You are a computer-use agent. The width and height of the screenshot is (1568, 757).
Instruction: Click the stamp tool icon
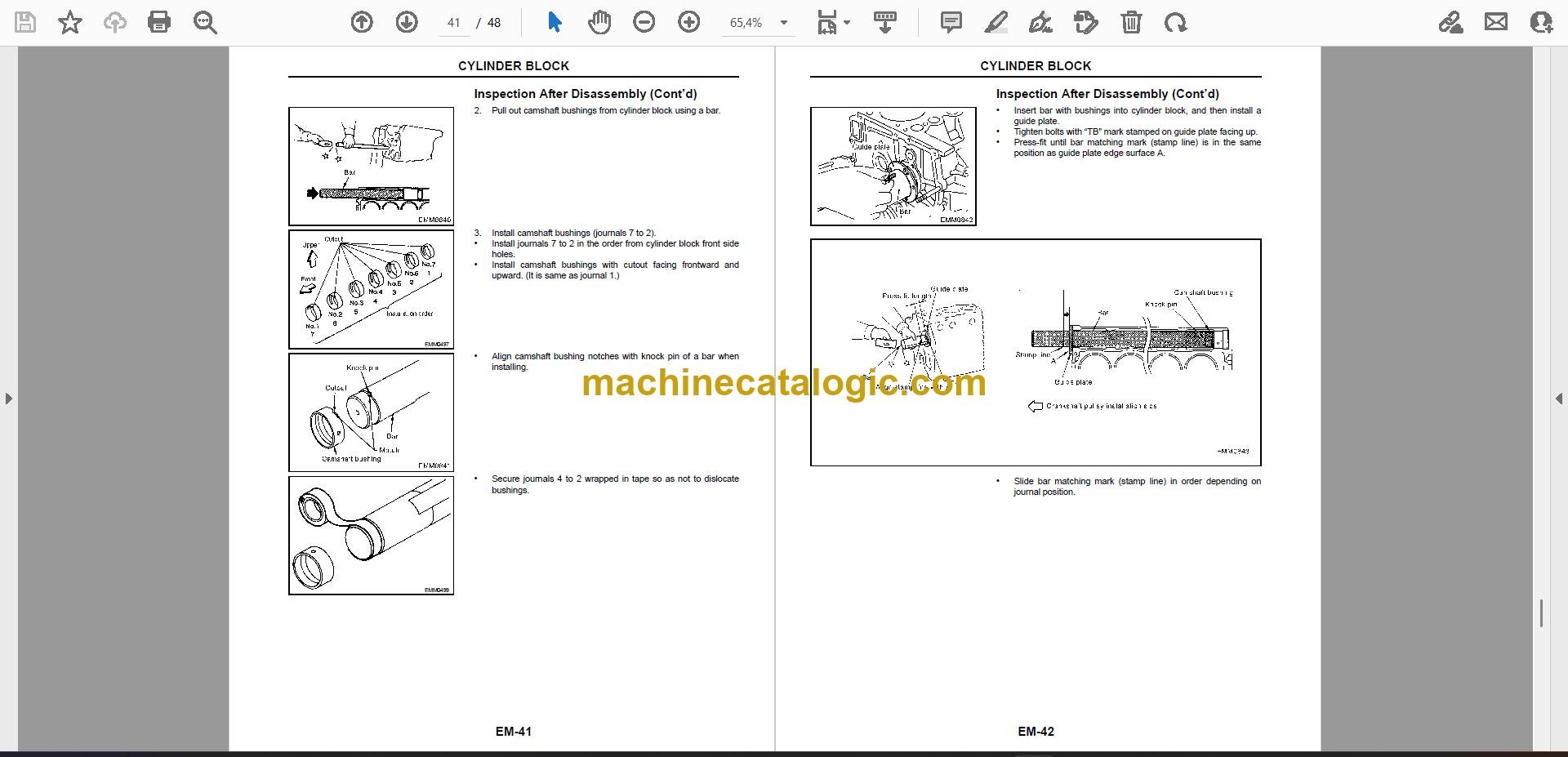pyautogui.click(x=1086, y=23)
